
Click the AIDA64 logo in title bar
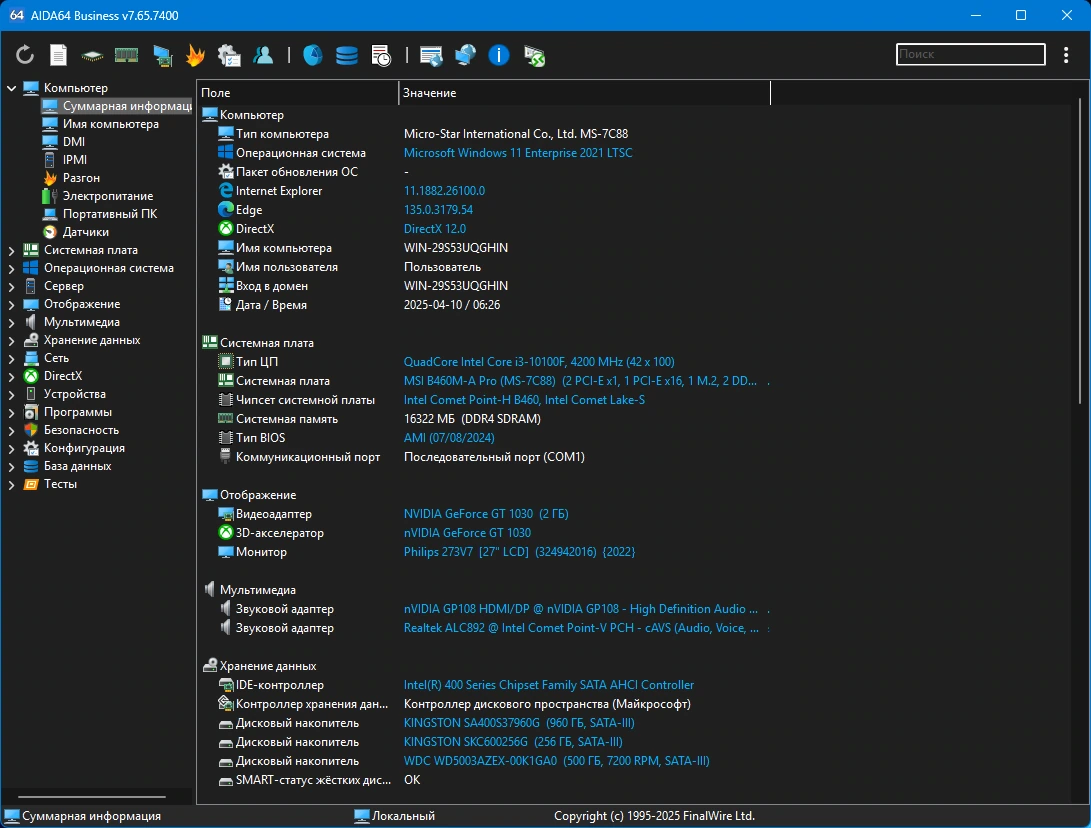17,15
